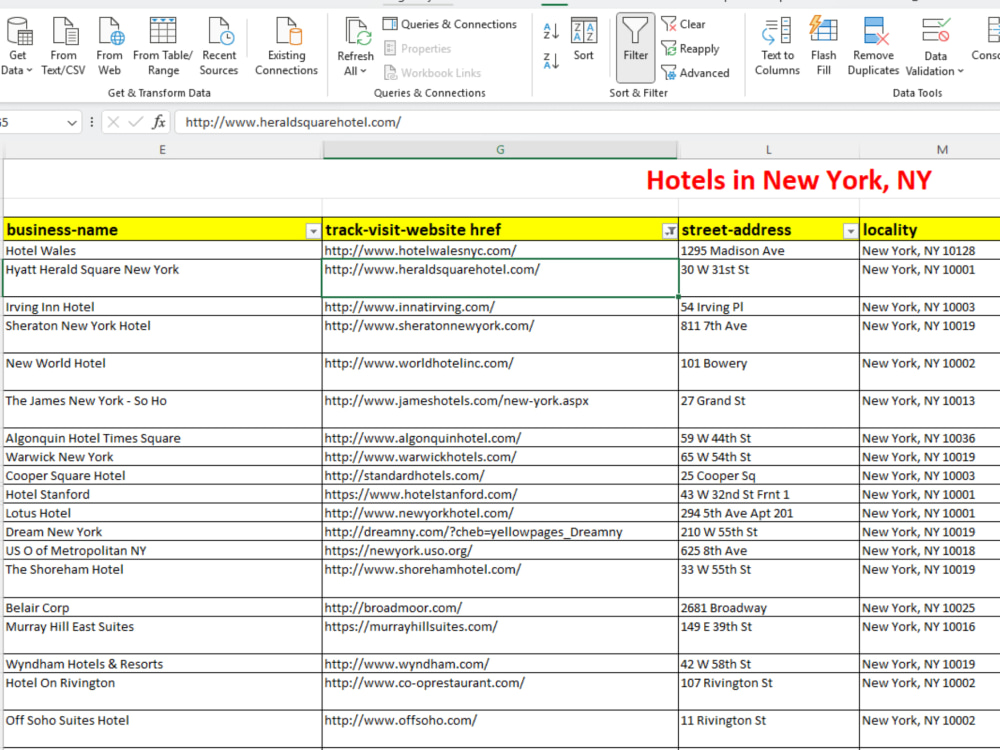Click the locality header cell
The image size is (1000, 750).
(930, 230)
